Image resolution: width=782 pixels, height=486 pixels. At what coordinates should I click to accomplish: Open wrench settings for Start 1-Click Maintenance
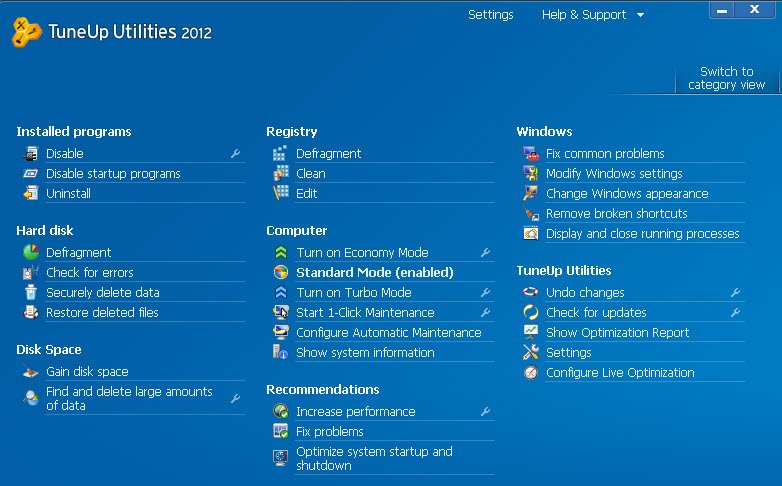coord(485,312)
